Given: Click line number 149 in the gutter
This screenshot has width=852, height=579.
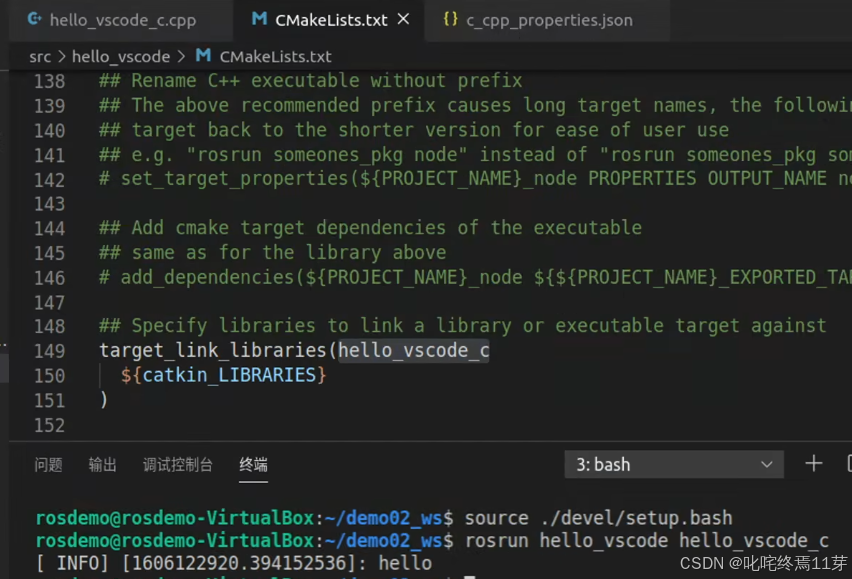Looking at the screenshot, I should [49, 351].
